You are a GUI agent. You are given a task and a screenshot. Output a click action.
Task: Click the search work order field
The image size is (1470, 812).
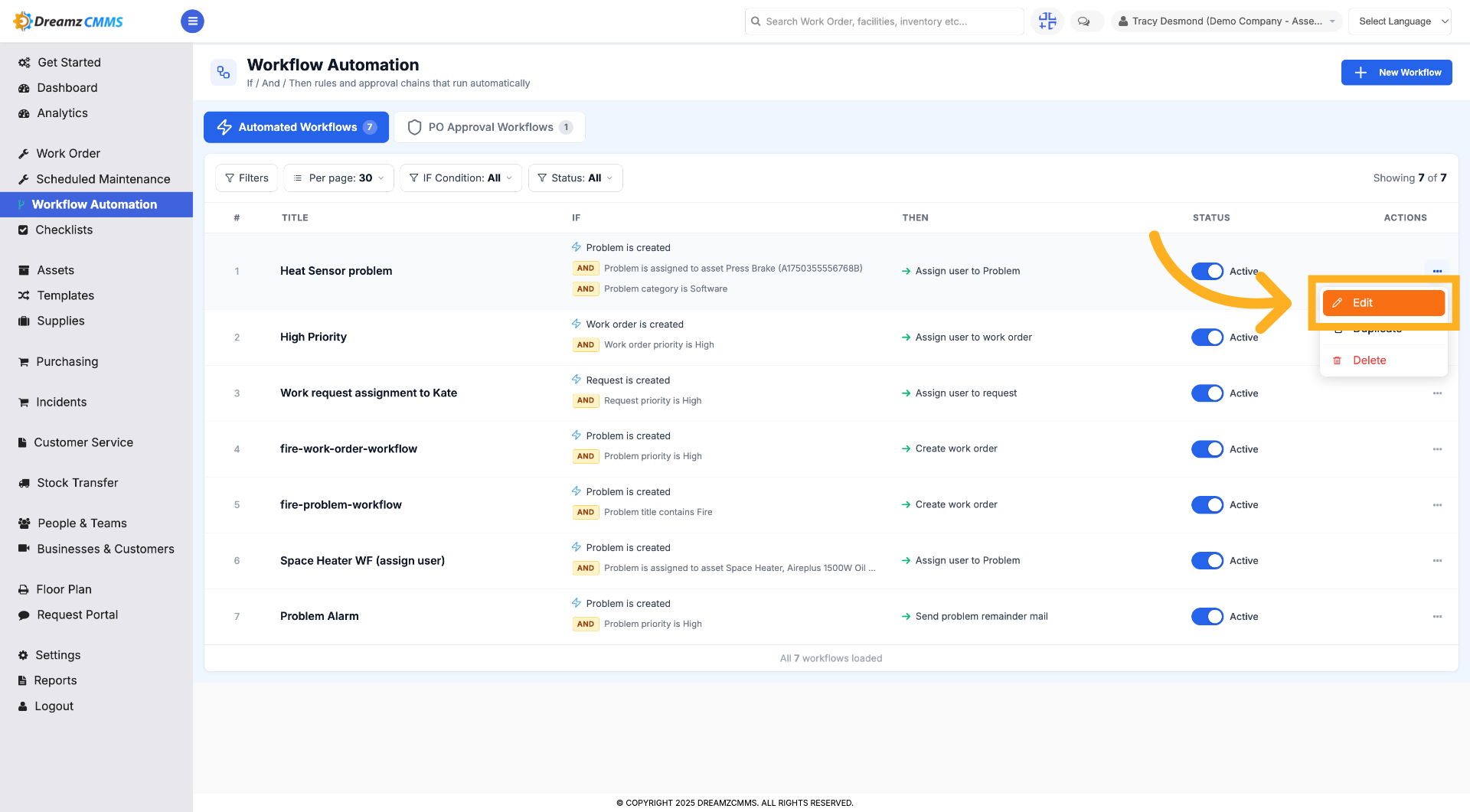[x=884, y=21]
